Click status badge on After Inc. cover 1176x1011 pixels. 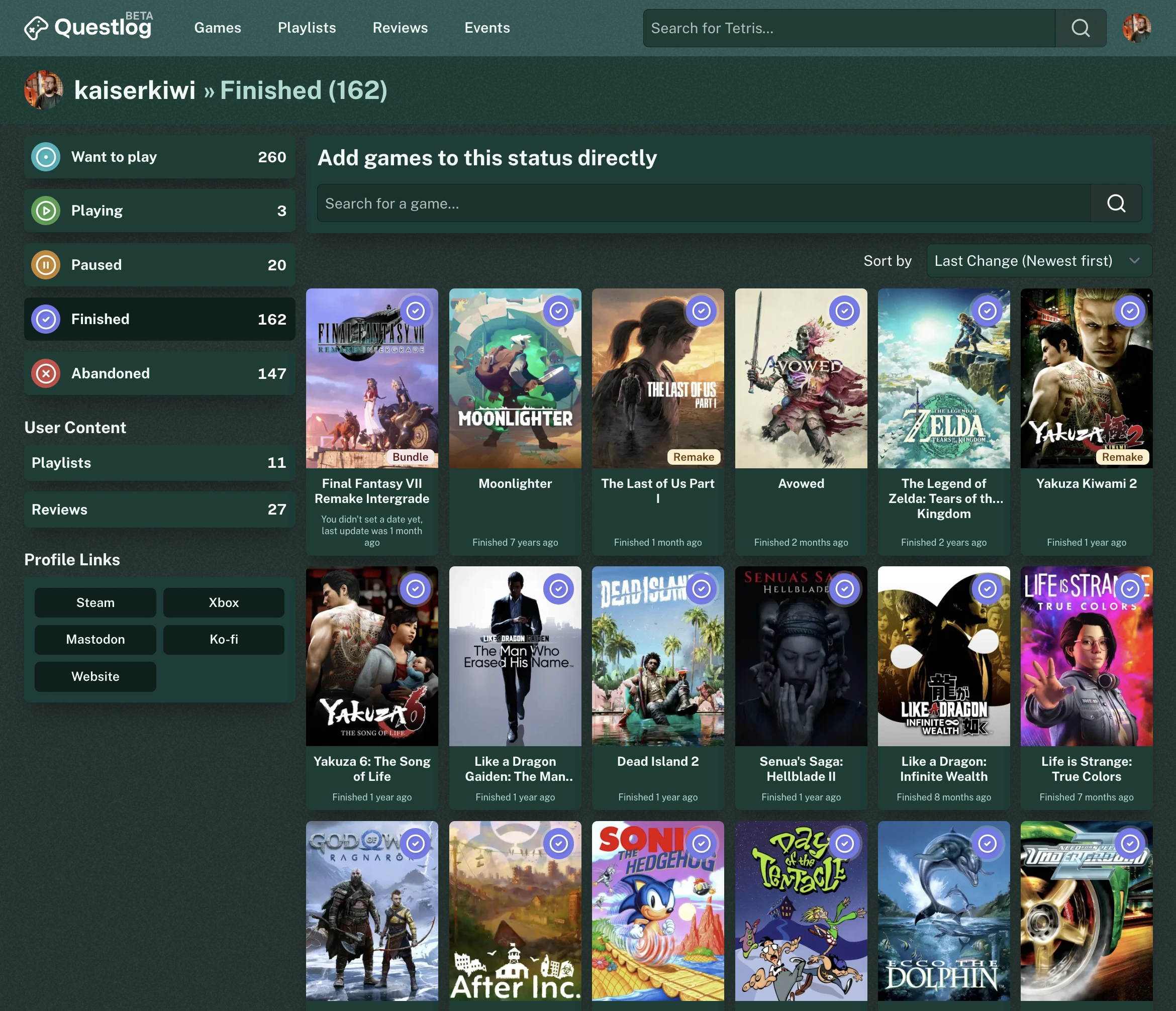click(x=558, y=844)
